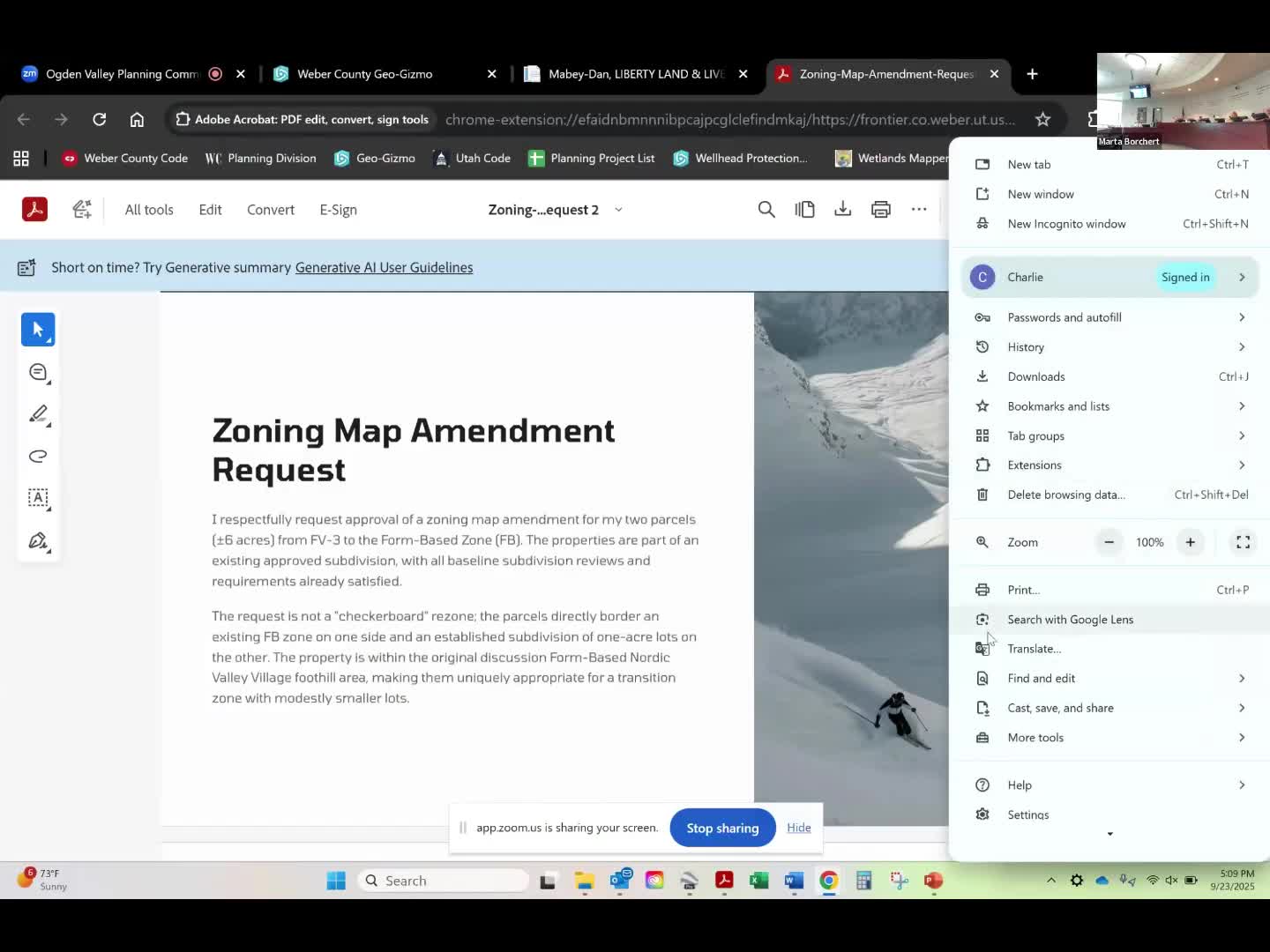Open Downloads from Chrome menu

(x=1109, y=376)
